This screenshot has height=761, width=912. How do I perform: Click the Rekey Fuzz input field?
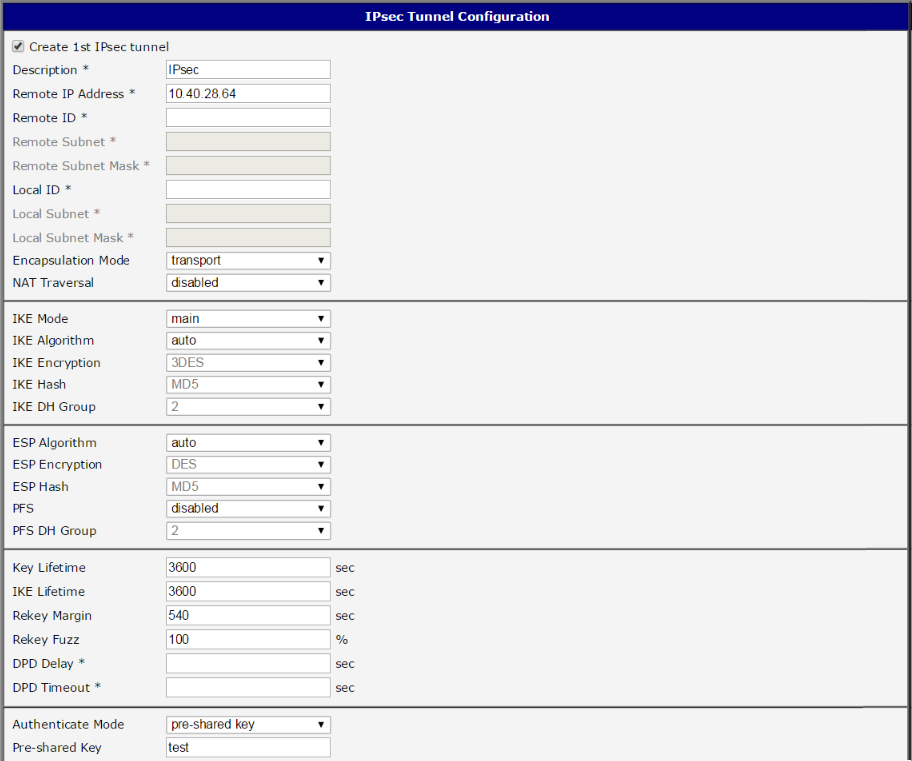click(x=248, y=639)
